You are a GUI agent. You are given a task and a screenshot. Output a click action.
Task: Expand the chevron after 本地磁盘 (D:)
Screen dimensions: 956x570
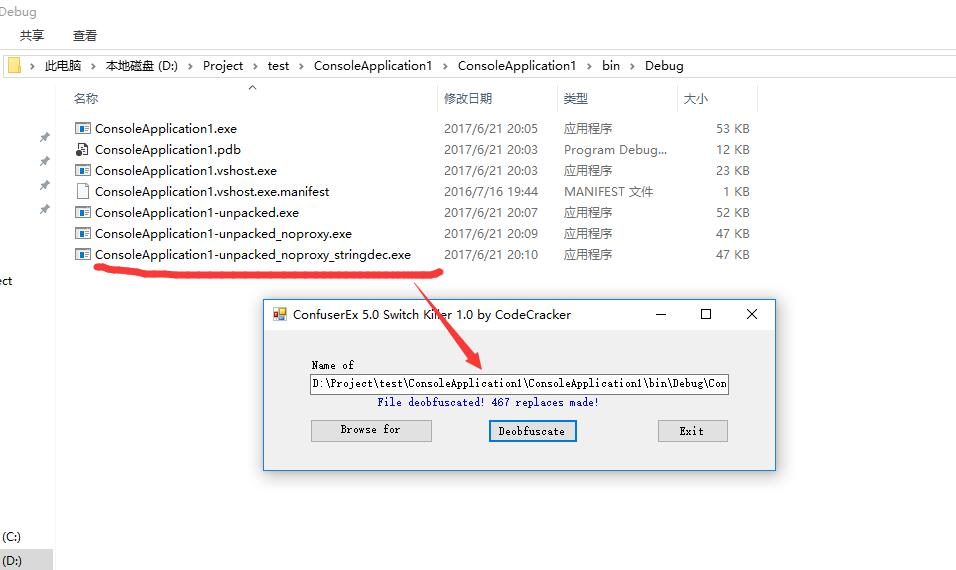coord(190,66)
